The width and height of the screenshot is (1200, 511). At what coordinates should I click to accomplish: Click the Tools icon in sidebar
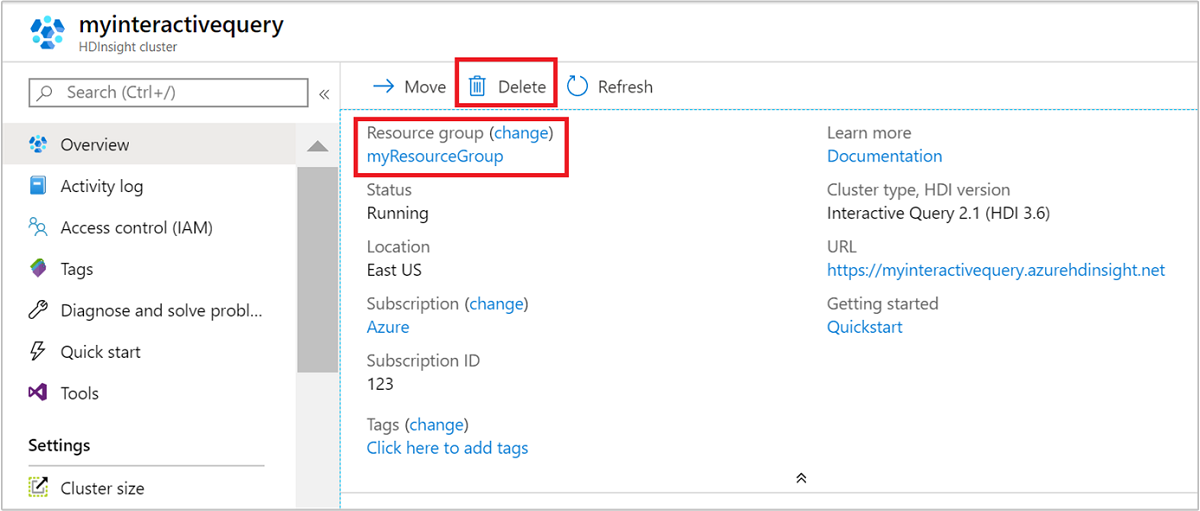(39, 393)
